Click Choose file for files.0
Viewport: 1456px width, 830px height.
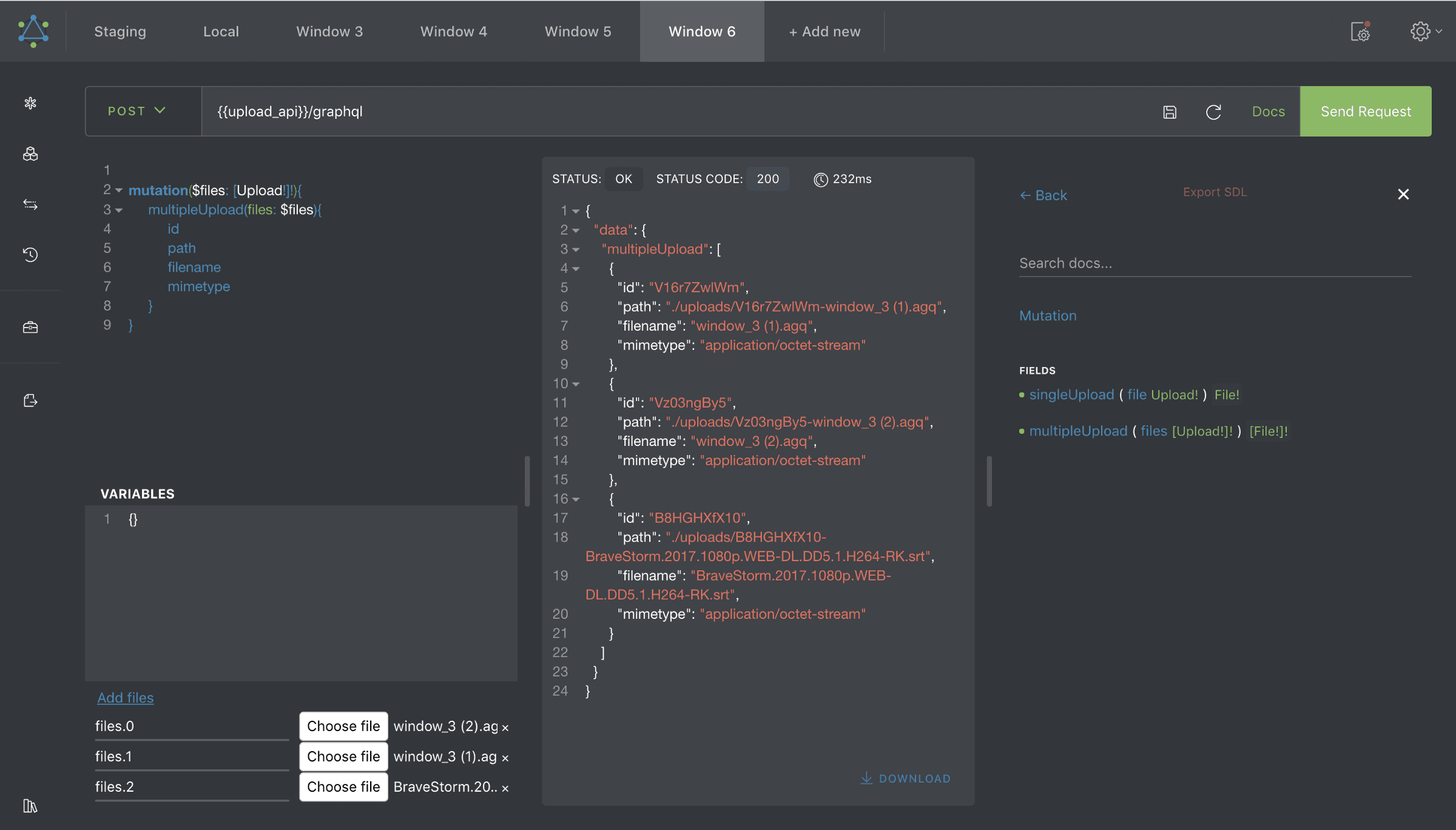[x=343, y=726]
